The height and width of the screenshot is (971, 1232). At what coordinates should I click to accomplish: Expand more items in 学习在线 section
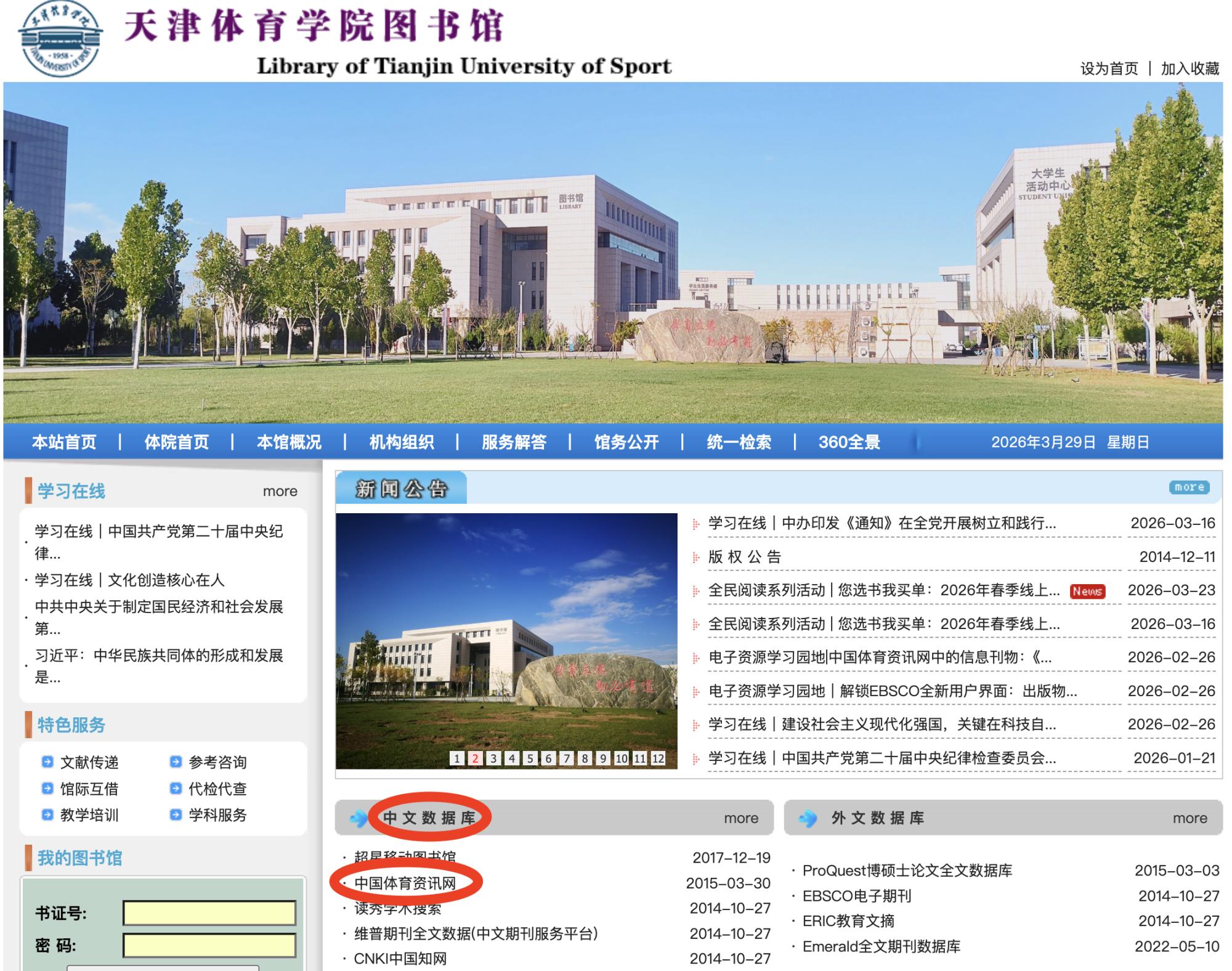point(280,491)
